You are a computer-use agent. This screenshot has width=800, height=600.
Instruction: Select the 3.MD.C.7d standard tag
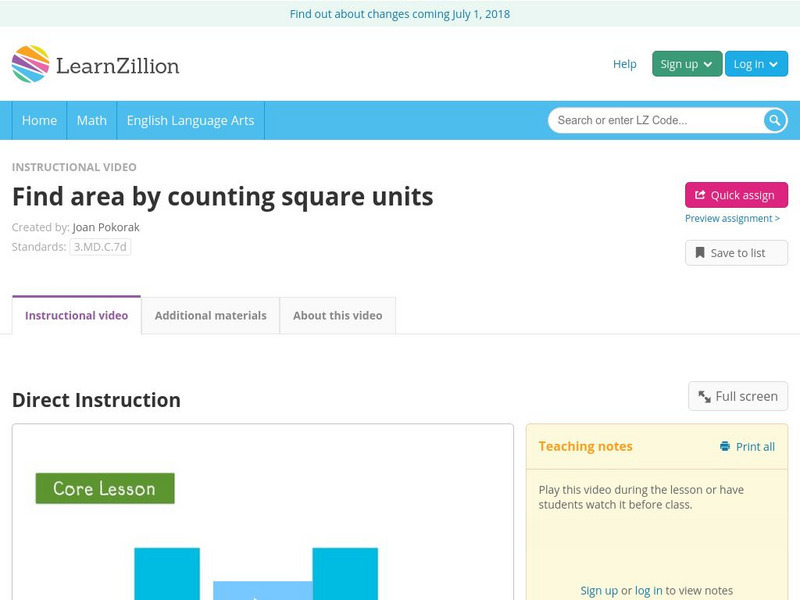coord(100,247)
